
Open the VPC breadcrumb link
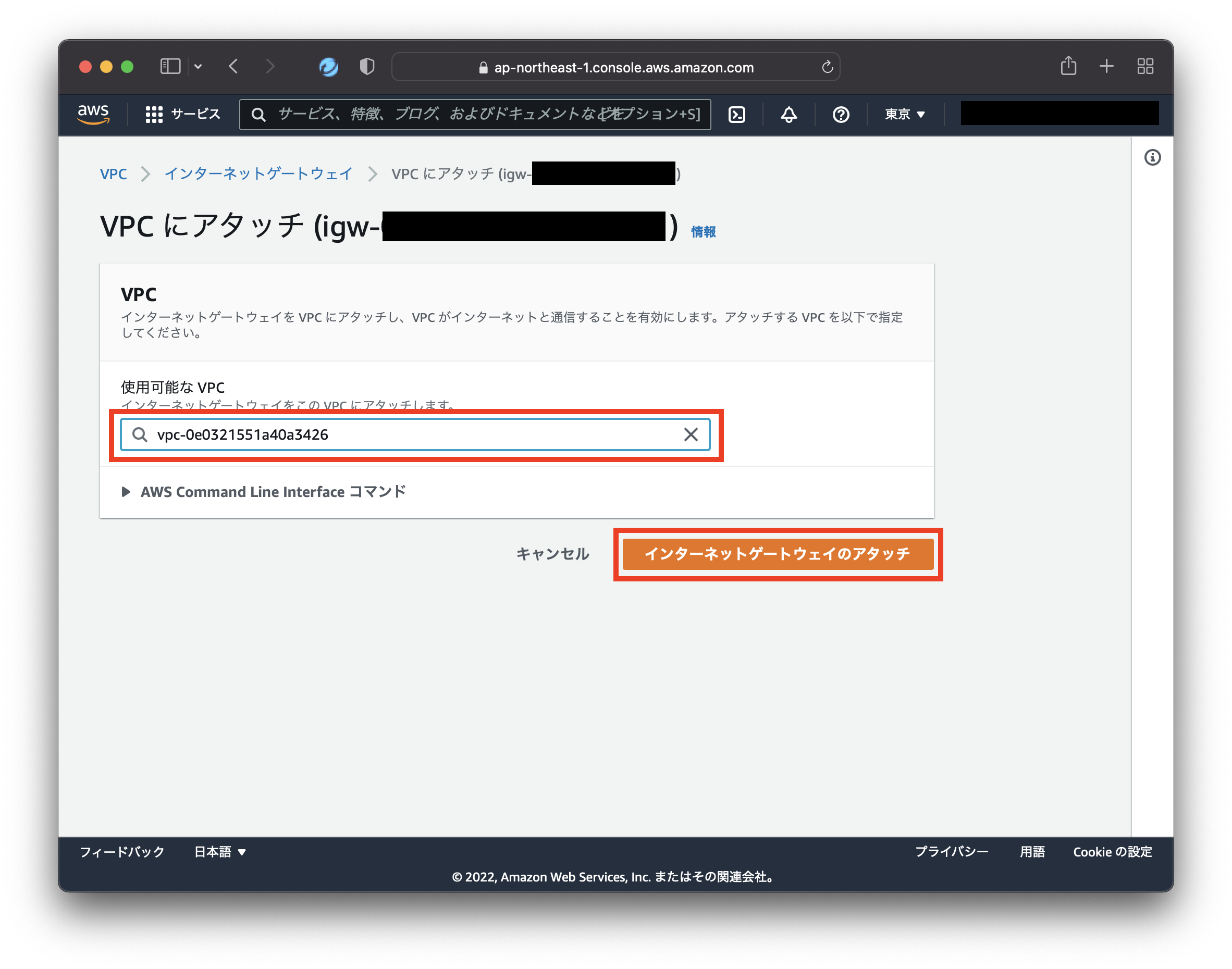tap(114, 173)
